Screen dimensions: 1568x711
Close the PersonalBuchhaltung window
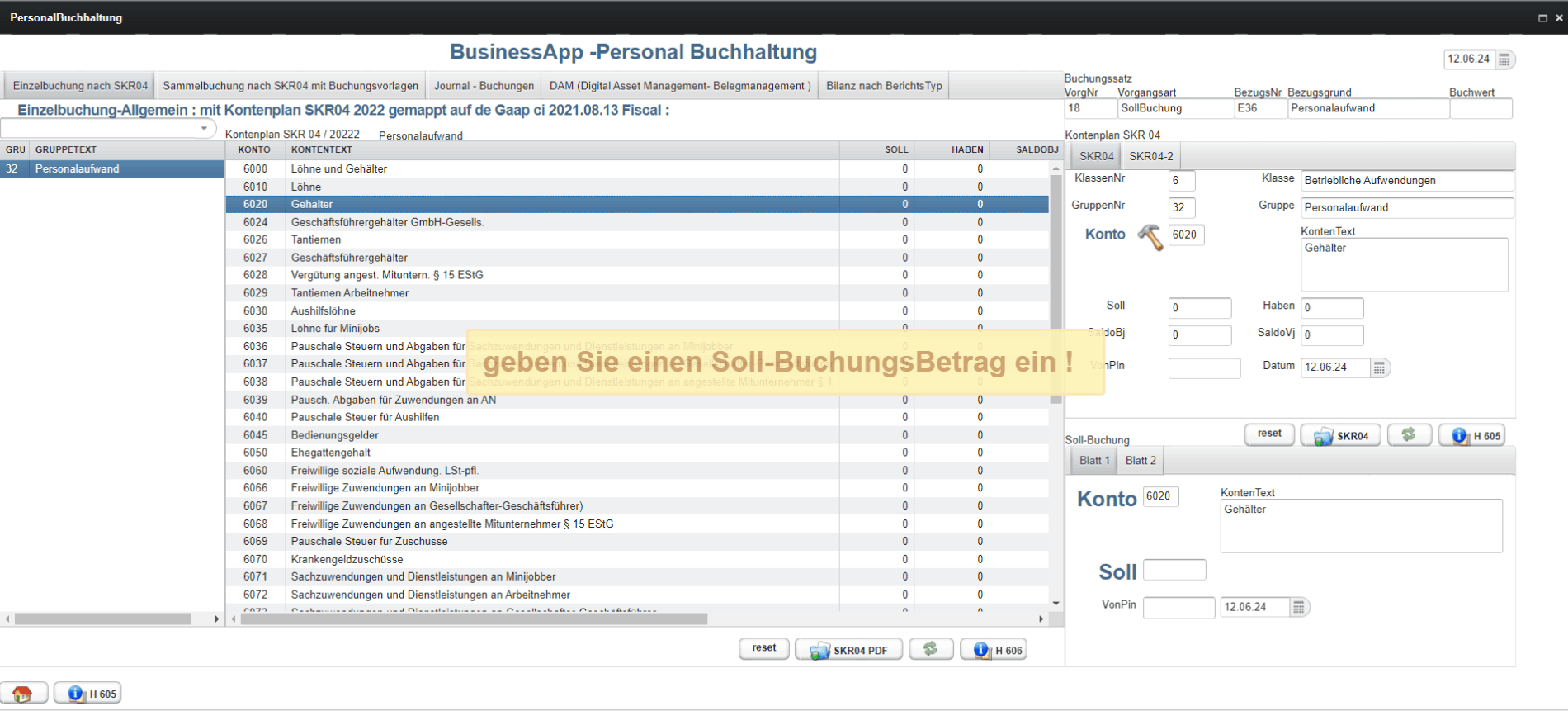1559,17
